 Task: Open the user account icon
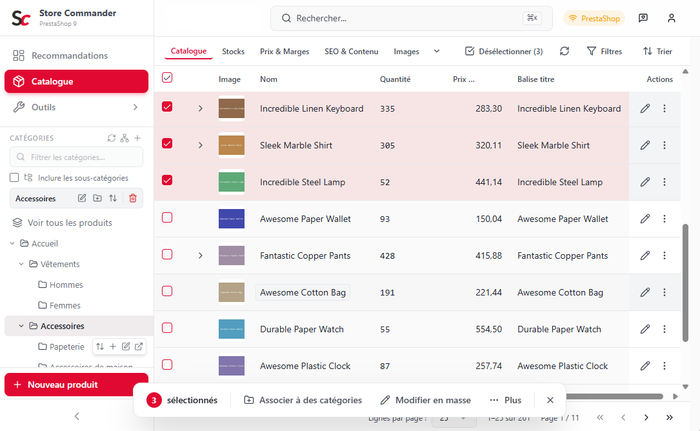pos(671,18)
